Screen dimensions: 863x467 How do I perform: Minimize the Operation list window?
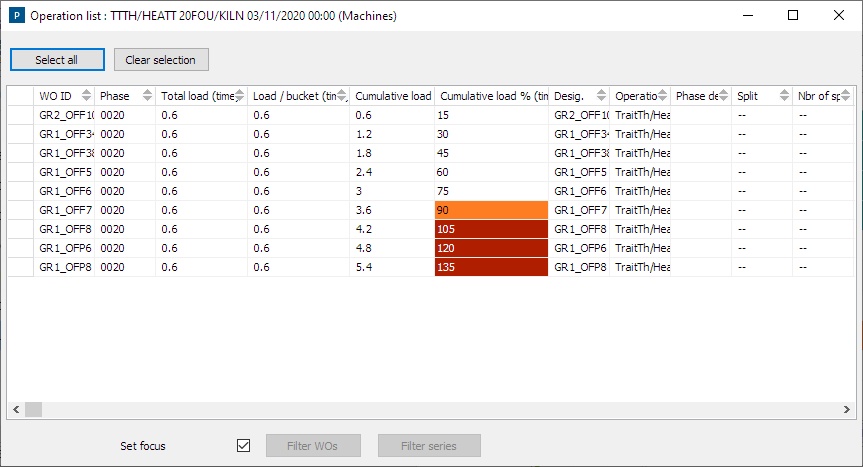(747, 15)
